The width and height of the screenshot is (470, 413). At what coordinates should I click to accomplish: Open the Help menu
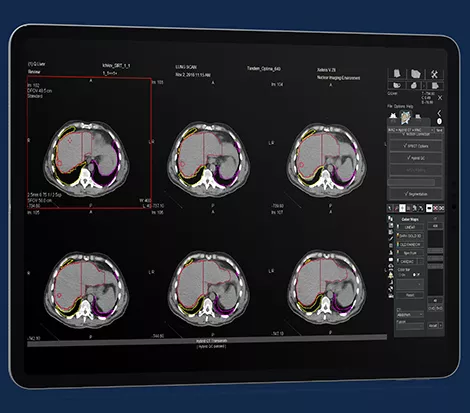click(410, 106)
